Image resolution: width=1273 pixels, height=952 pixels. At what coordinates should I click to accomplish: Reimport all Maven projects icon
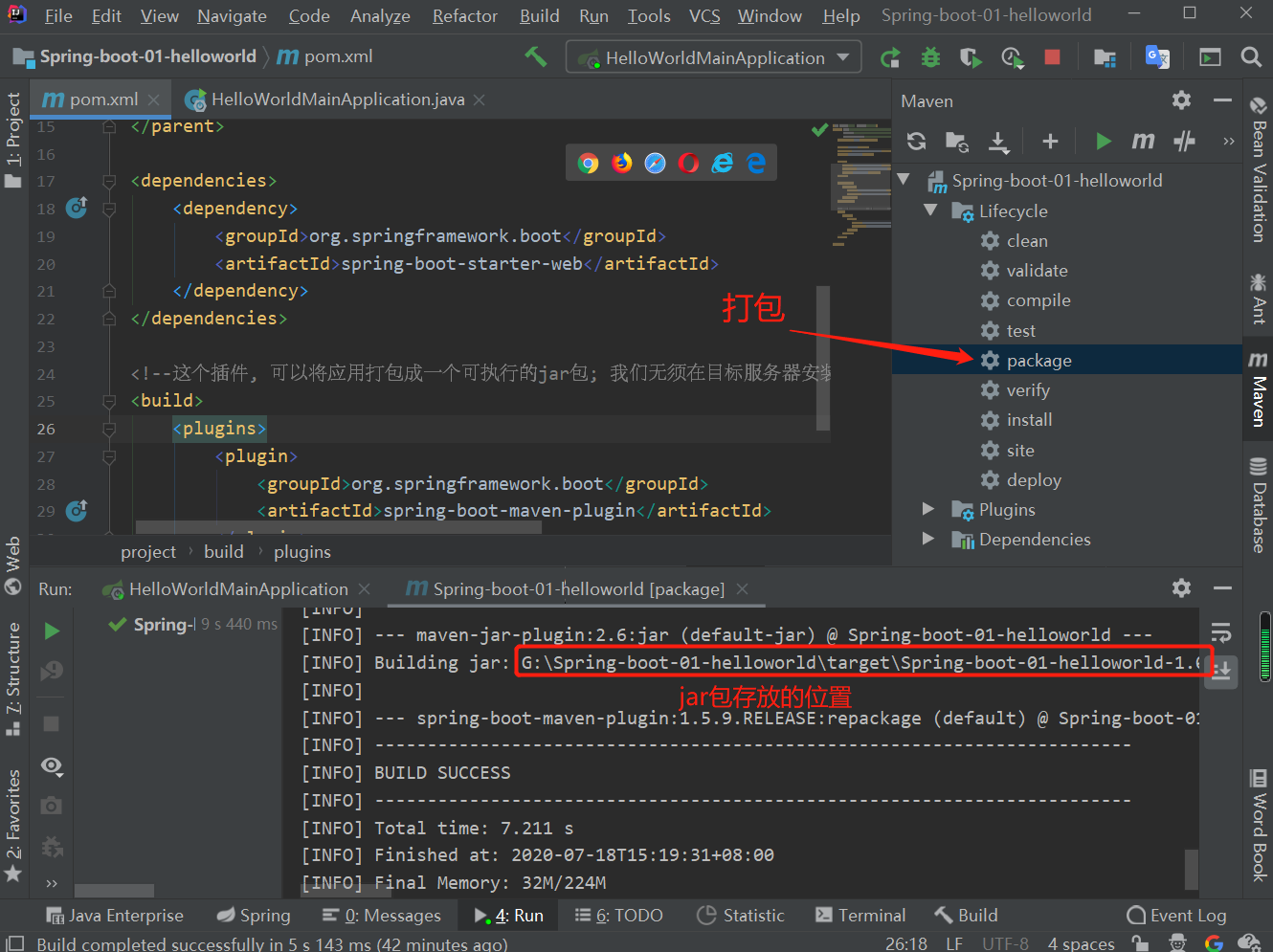[x=916, y=142]
